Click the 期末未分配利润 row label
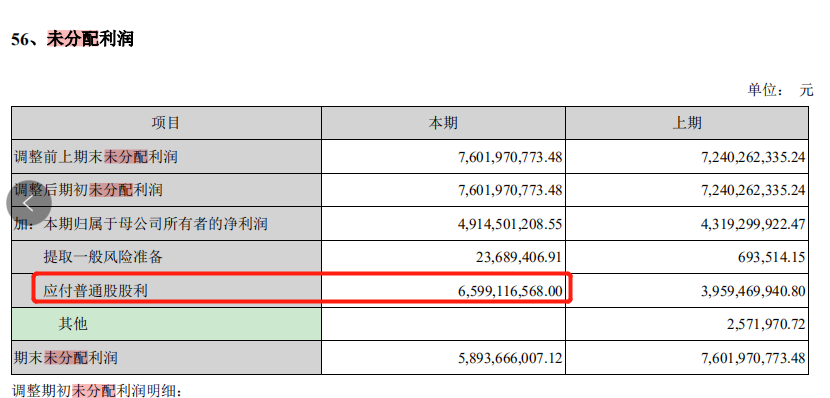Viewport: 830px width, 398px height. pyautogui.click(x=65, y=358)
